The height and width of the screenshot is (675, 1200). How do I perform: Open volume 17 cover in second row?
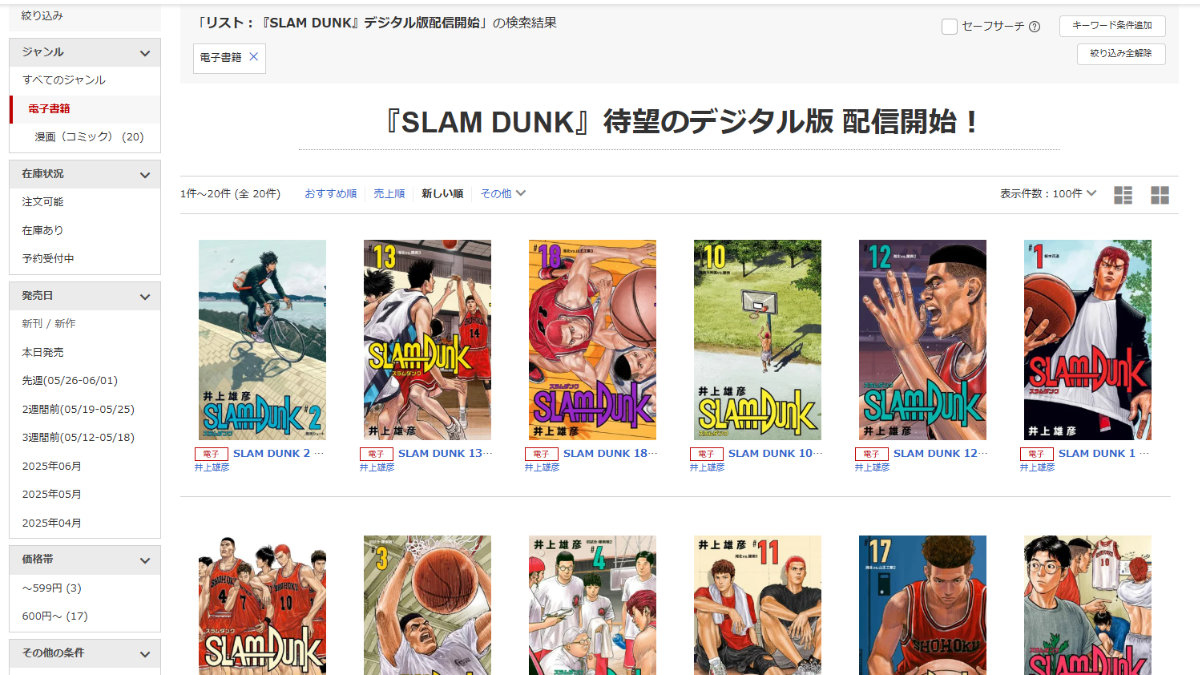point(922,605)
